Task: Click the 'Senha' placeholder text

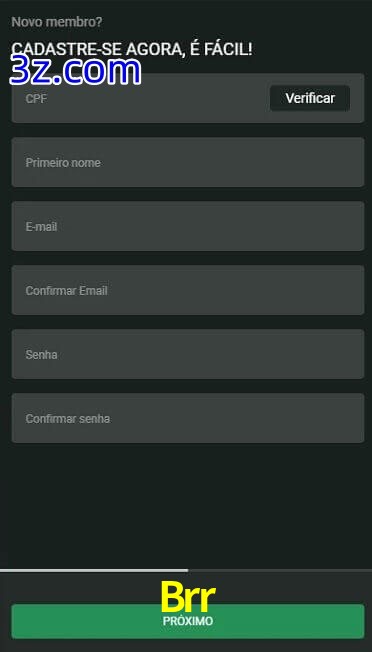Action: [42, 355]
